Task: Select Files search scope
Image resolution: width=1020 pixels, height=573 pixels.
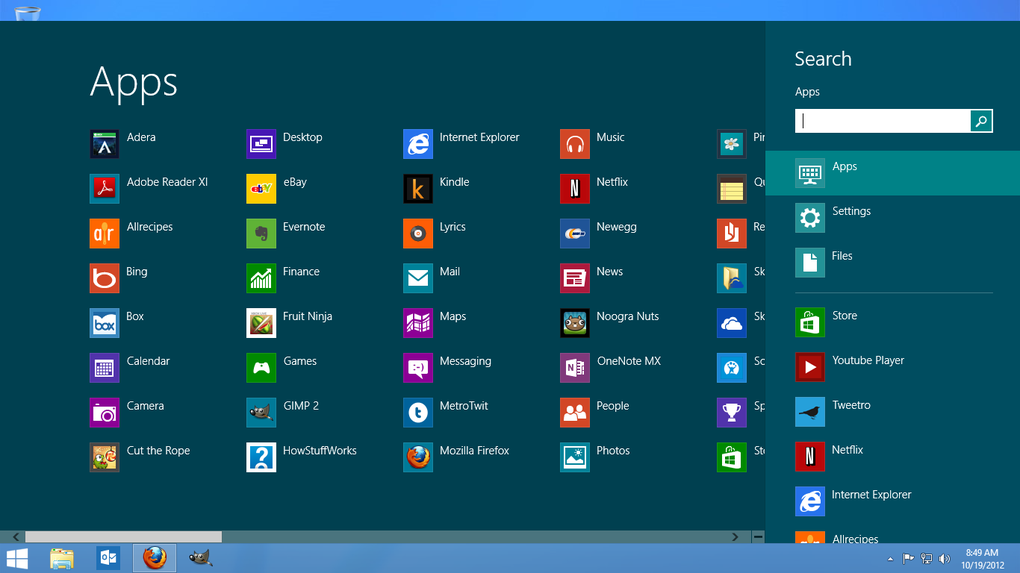Action: (x=892, y=263)
